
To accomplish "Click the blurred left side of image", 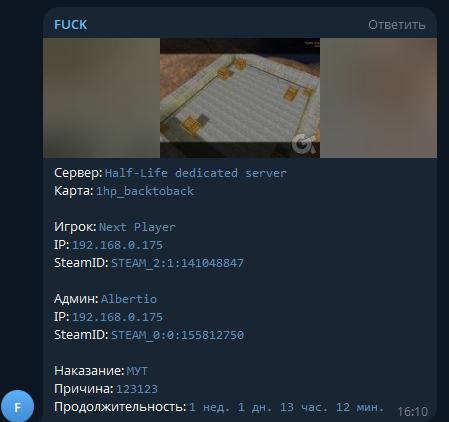I will coord(101,98).
